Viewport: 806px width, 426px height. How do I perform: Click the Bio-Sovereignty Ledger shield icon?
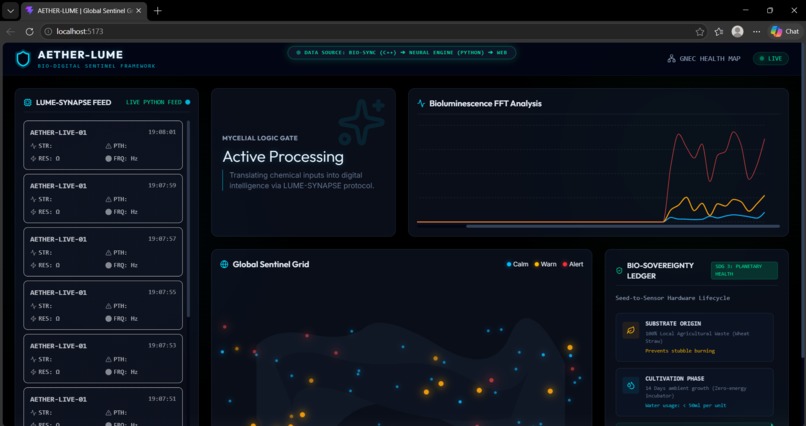tap(619, 271)
